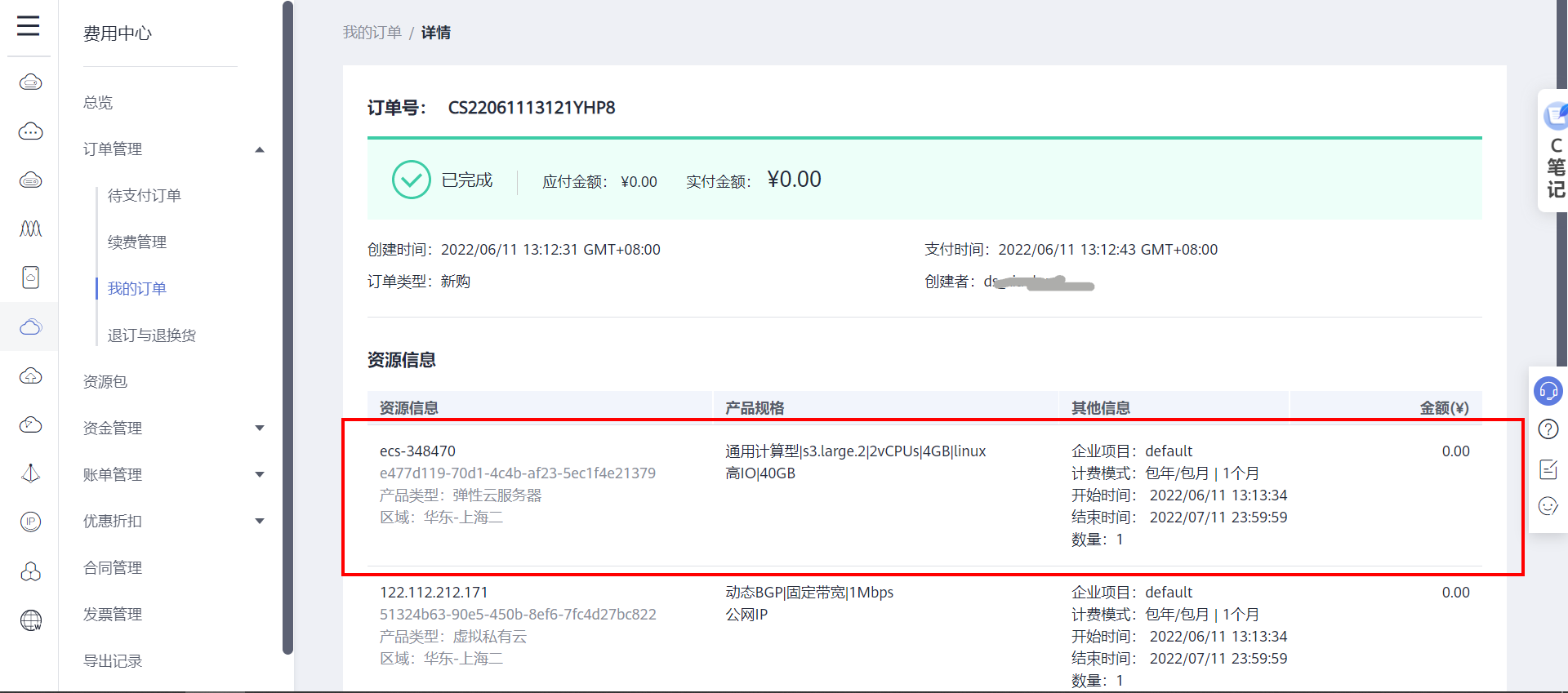Click 产品类型 弹性云服务器 text
Screen dimensions: 1568x693
(x=461, y=495)
